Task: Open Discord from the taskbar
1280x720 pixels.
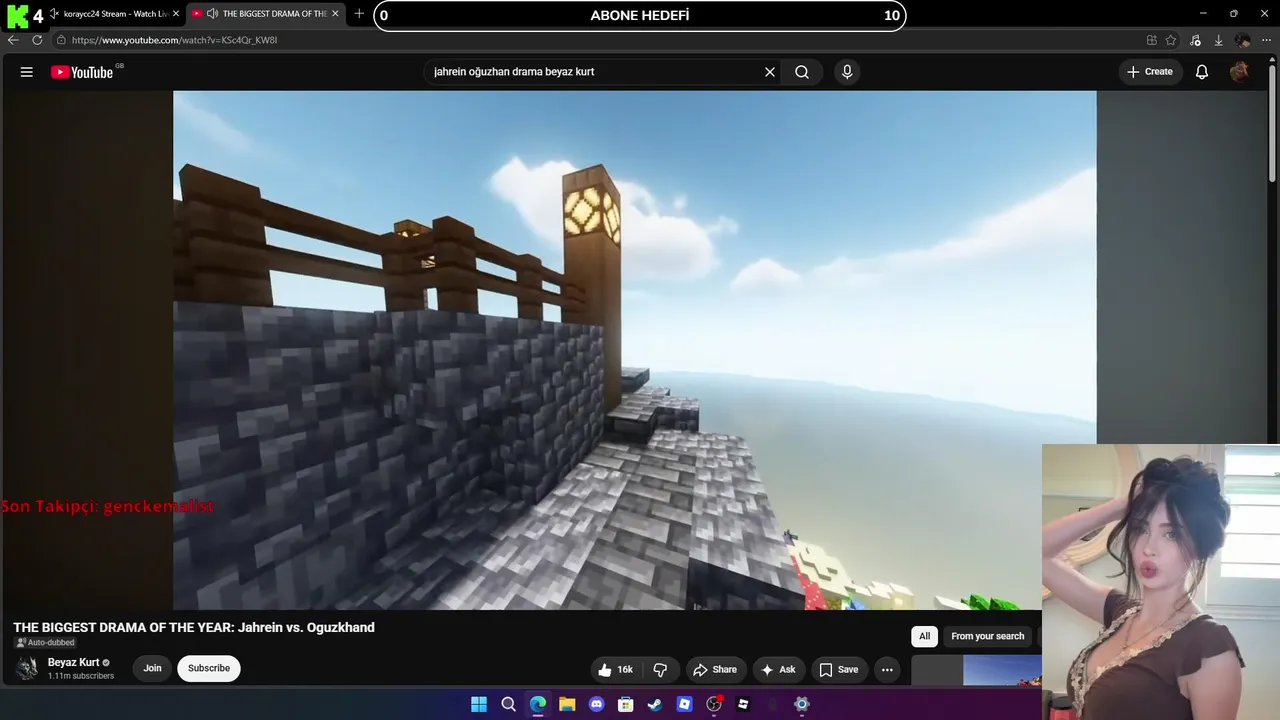Action: (x=597, y=704)
